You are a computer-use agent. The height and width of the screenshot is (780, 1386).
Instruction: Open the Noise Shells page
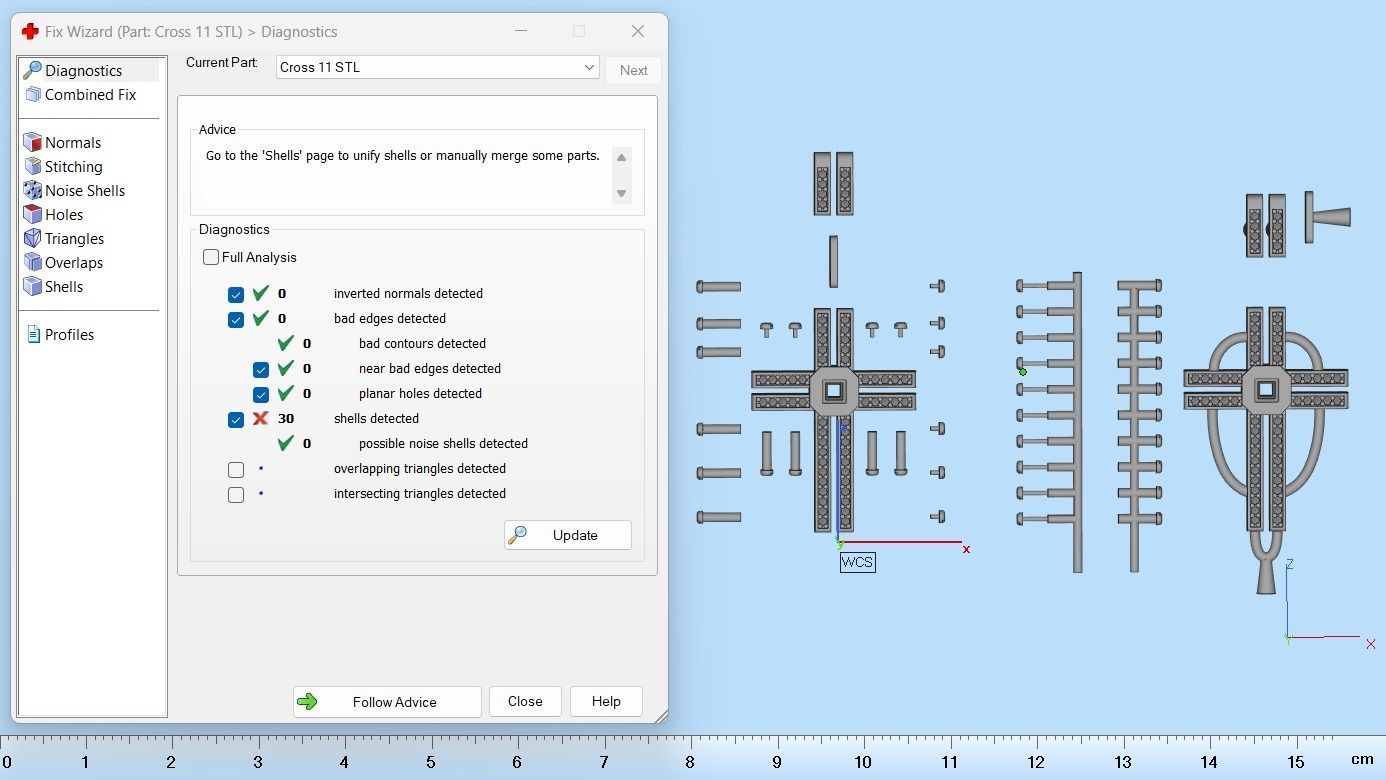(x=85, y=190)
